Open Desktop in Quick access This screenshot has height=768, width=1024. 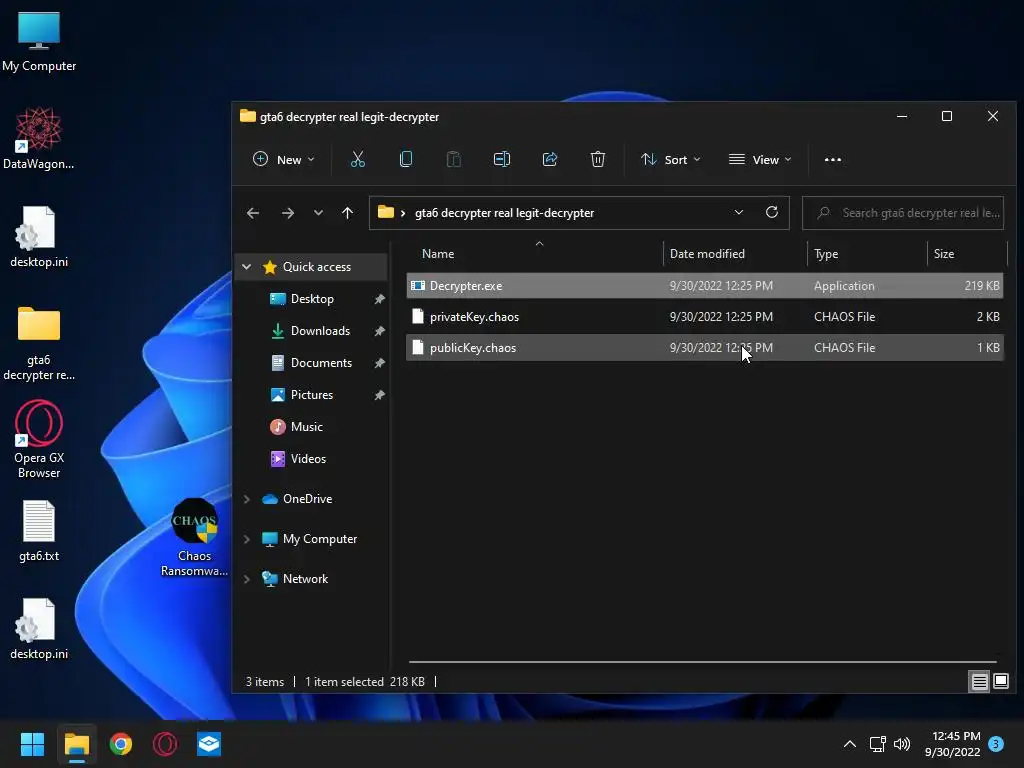312,298
